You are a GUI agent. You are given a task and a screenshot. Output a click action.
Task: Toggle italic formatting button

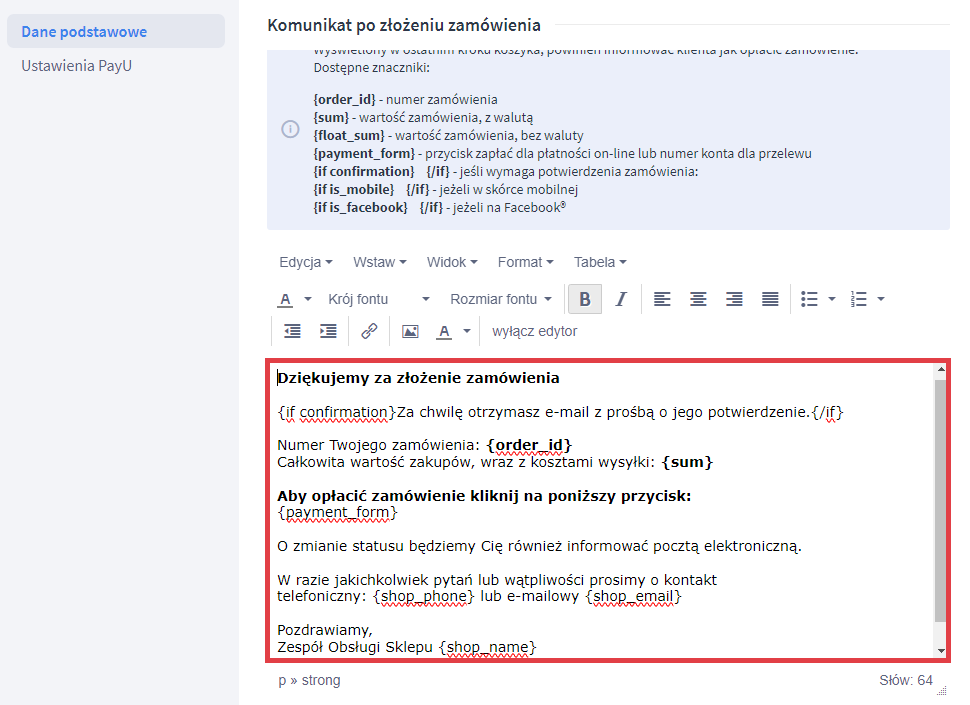620,299
